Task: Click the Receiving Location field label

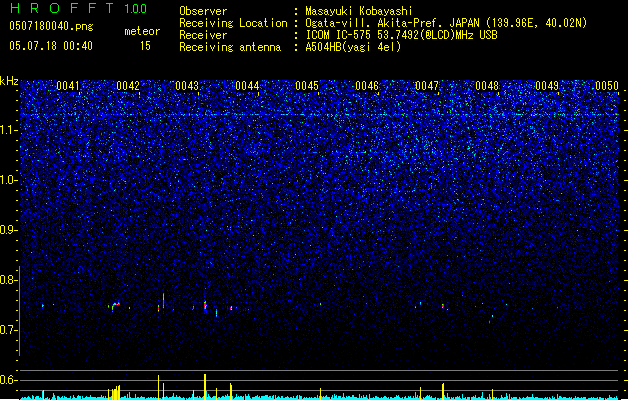Action: click(233, 23)
